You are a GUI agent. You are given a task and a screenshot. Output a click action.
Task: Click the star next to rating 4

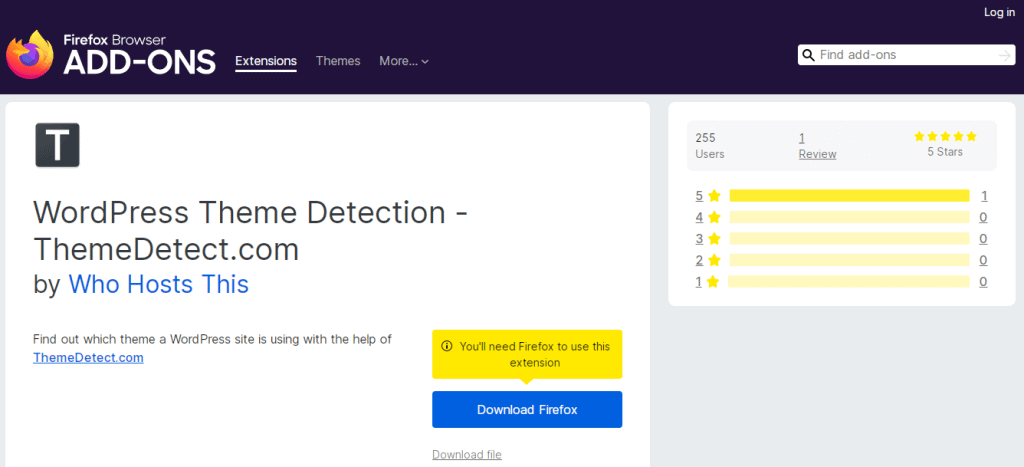click(x=714, y=217)
